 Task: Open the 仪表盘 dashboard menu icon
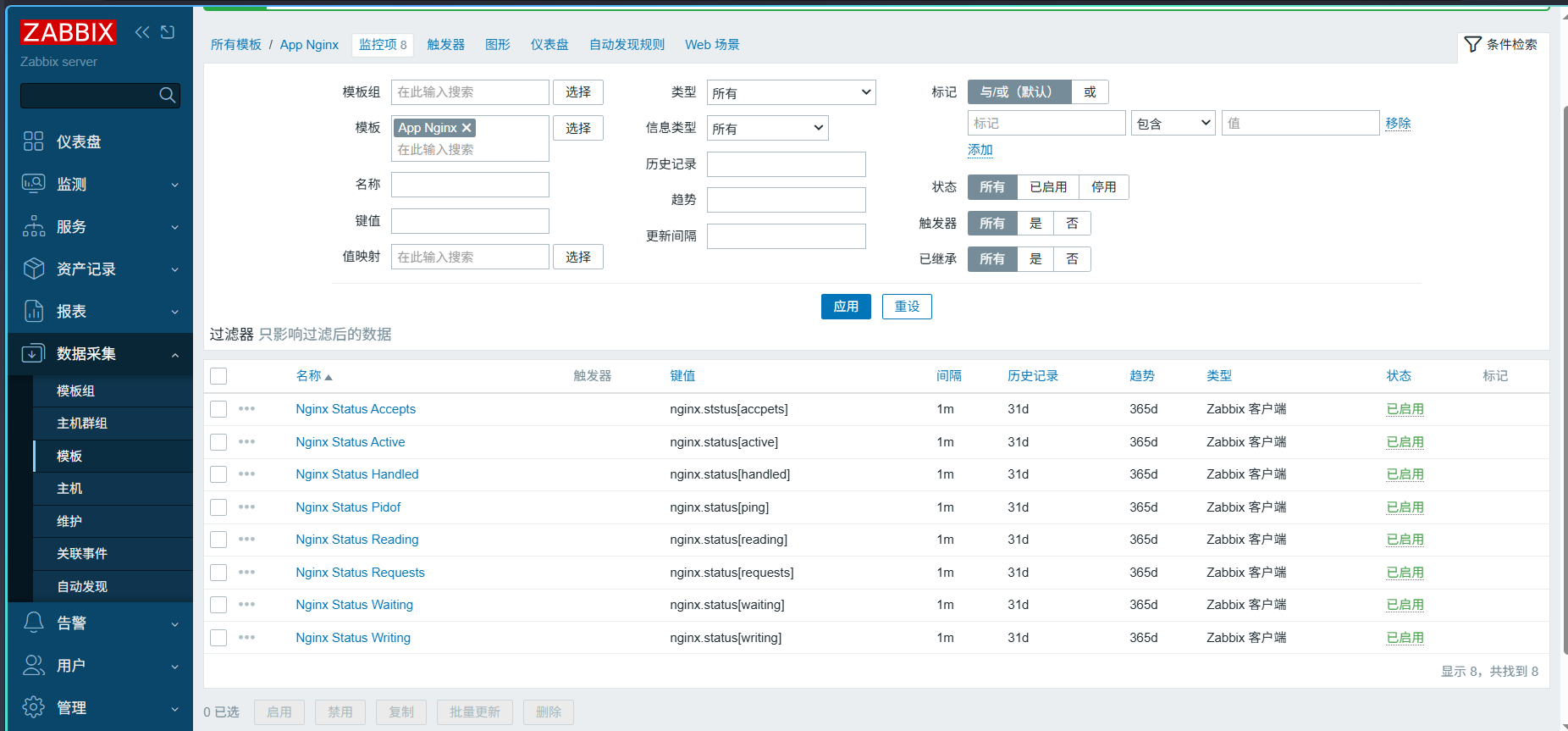pyautogui.click(x=34, y=141)
